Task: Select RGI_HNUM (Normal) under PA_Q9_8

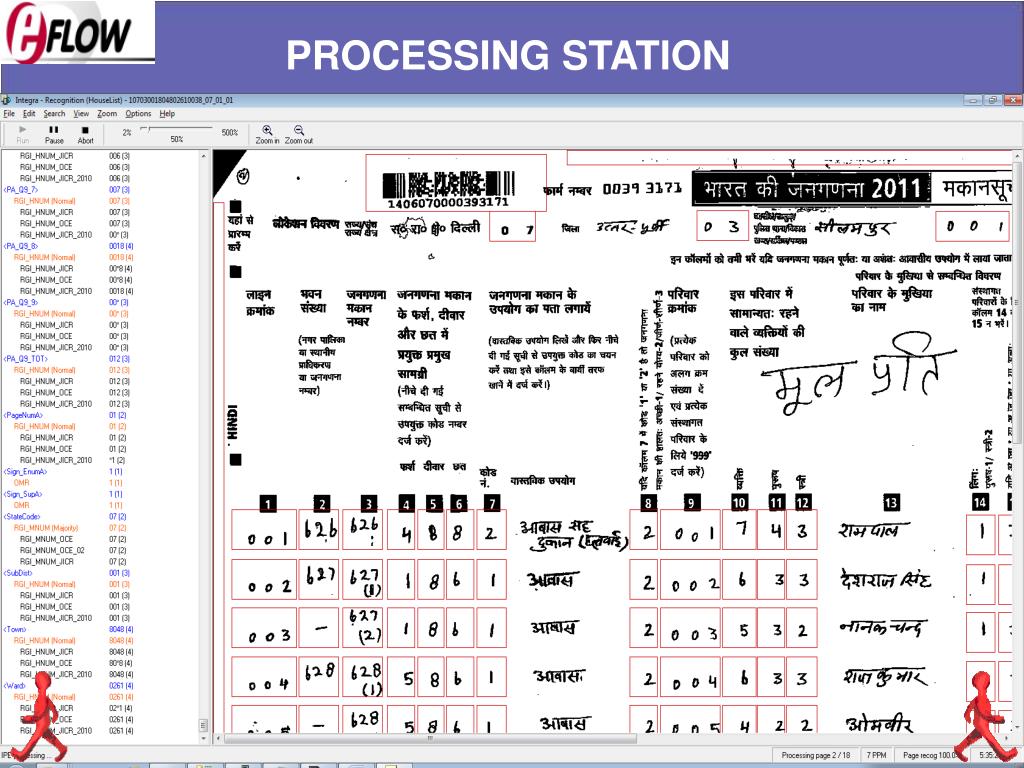Action: (44, 257)
